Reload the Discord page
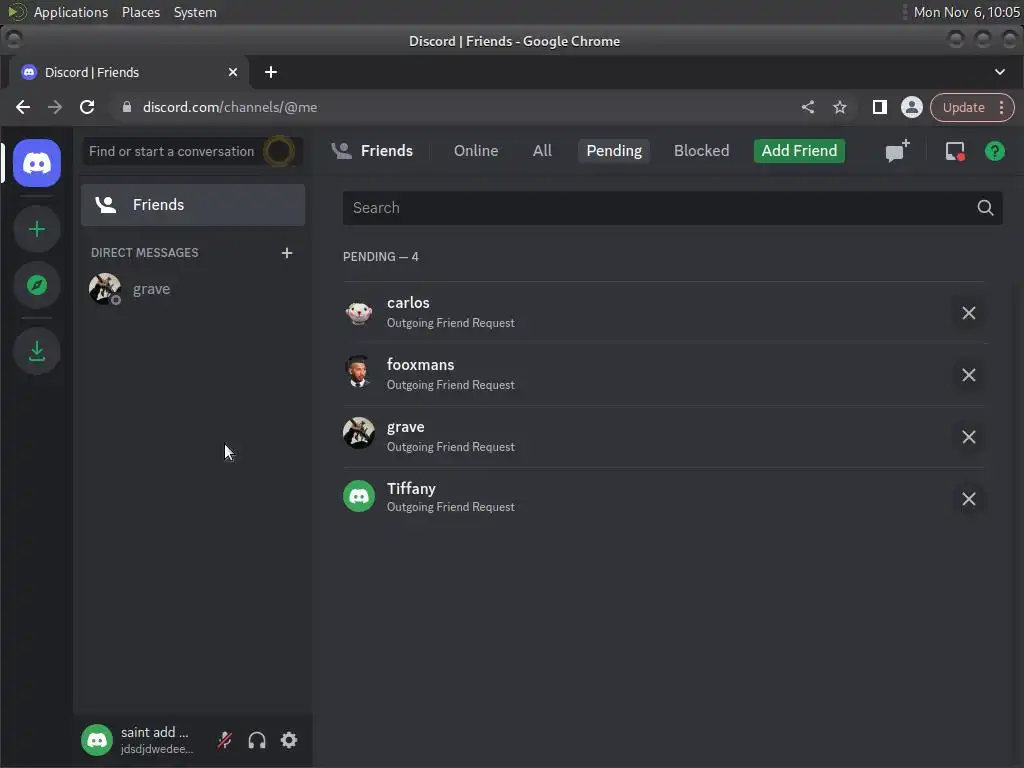The image size is (1024, 768). click(x=87, y=107)
